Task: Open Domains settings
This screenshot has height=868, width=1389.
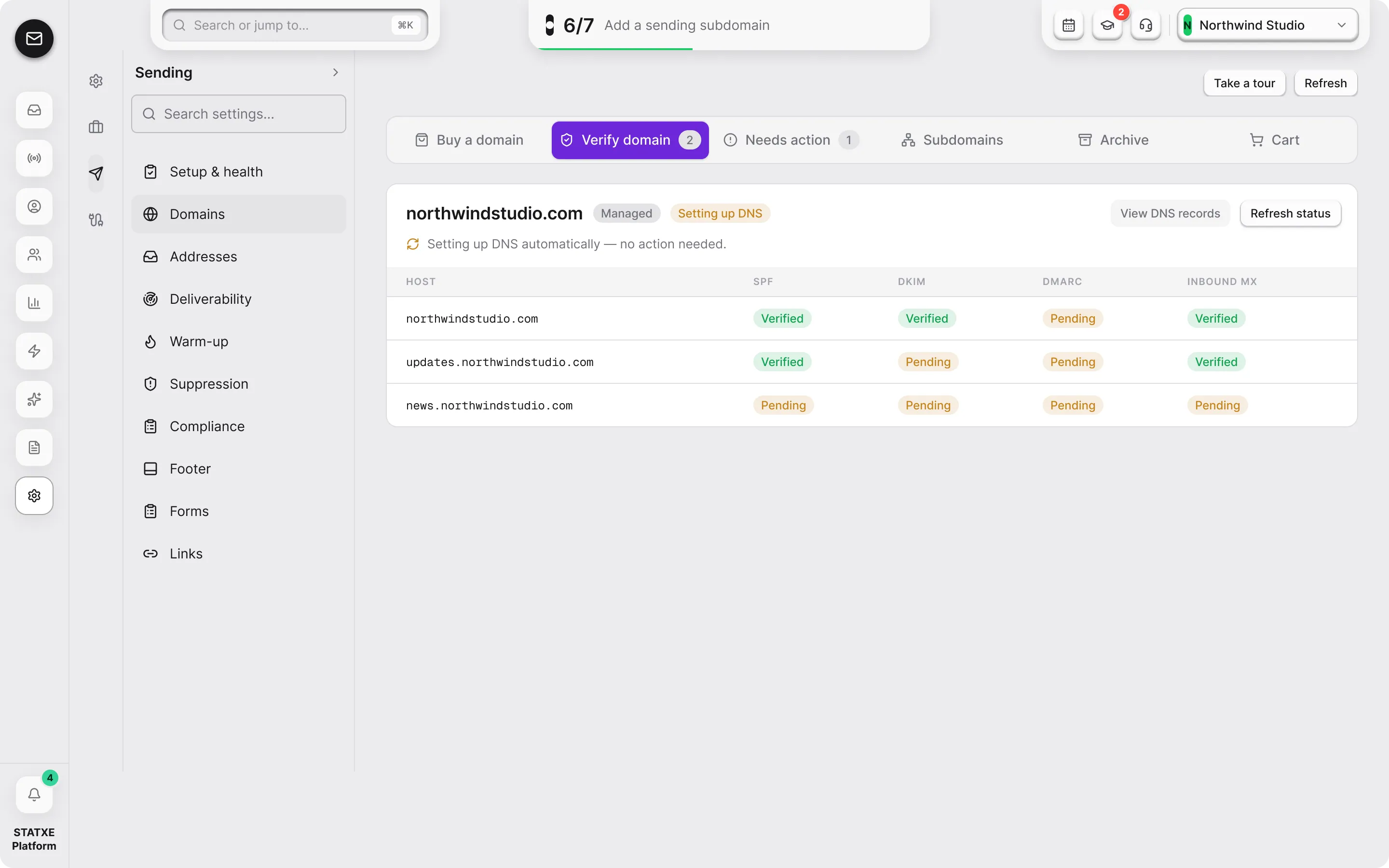Action: pyautogui.click(x=238, y=214)
